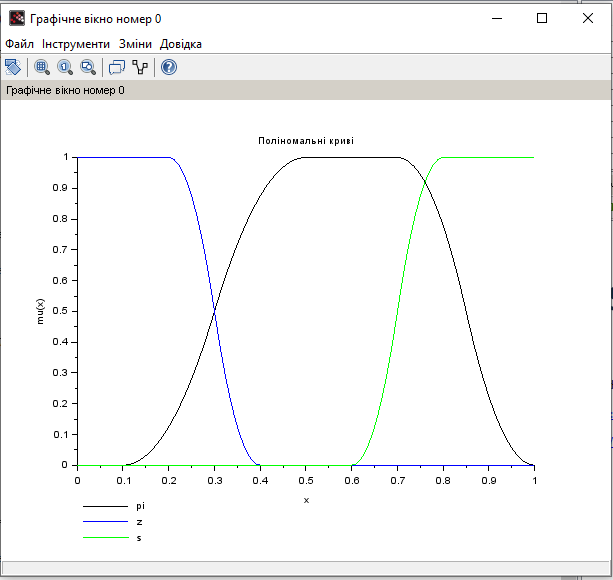613x580 pixels.
Task: Click the status bar info field at bottom
Action: coord(306,568)
